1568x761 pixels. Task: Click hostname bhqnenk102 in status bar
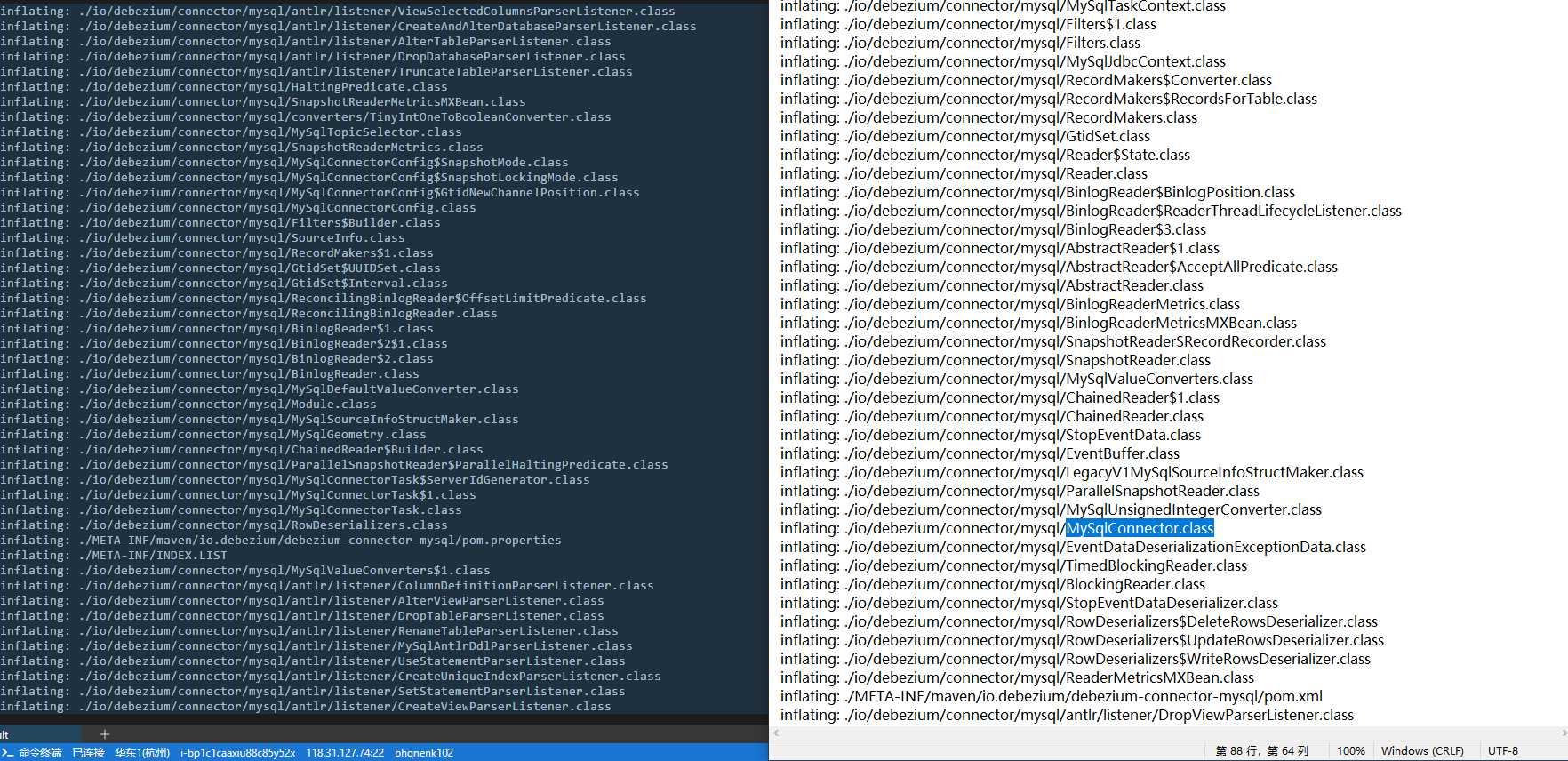pos(424,753)
